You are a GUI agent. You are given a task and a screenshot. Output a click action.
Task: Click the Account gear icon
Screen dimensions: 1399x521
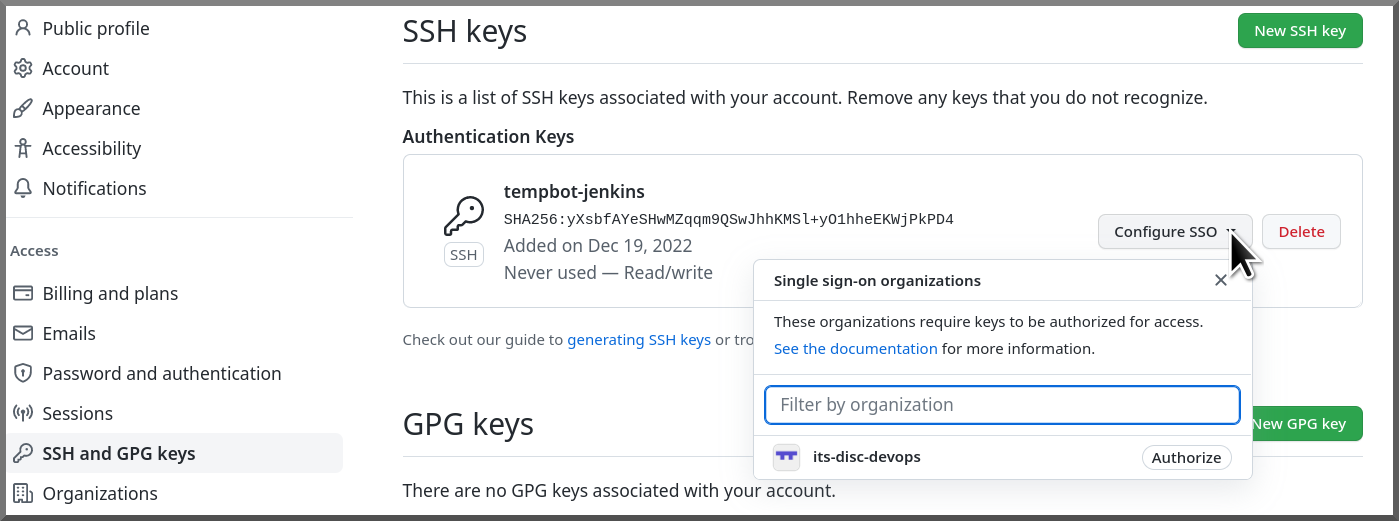[x=23, y=68]
